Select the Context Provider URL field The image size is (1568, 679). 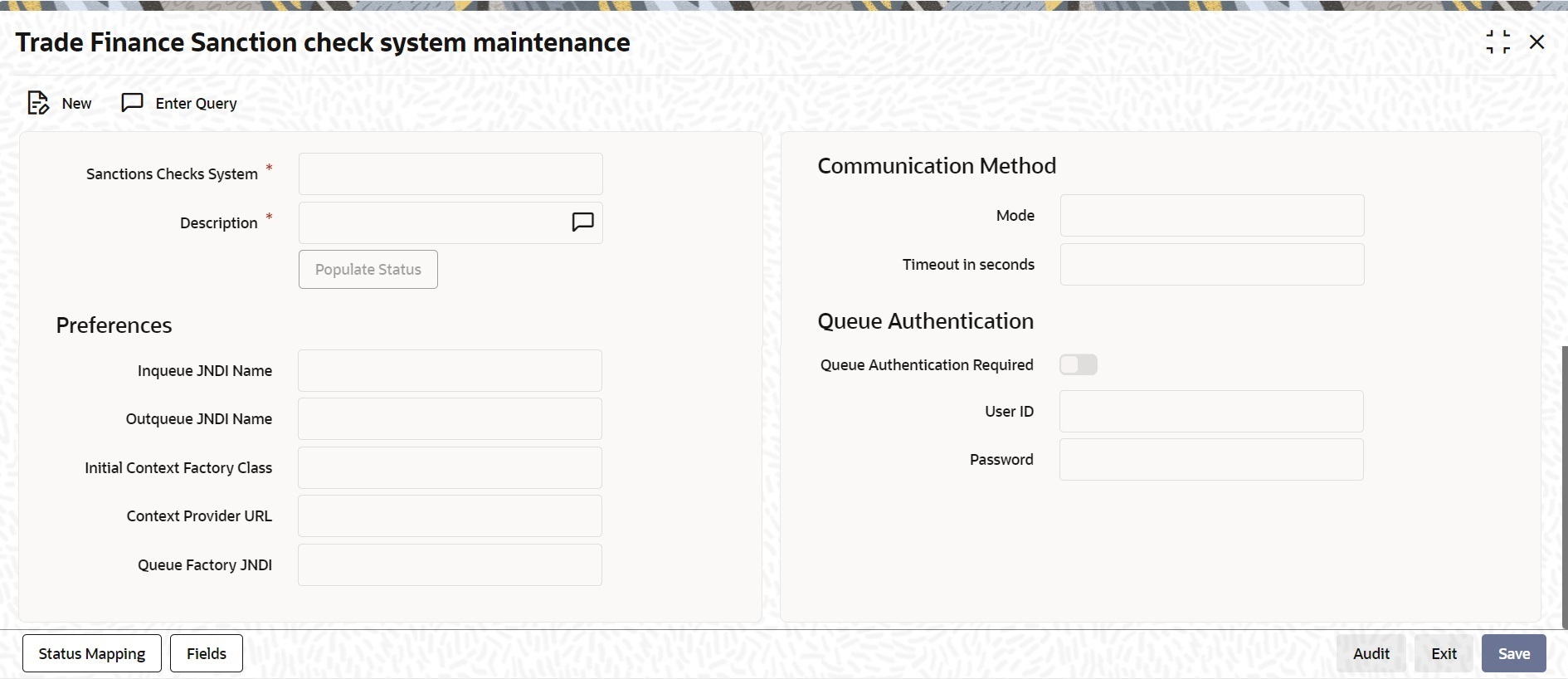450,515
